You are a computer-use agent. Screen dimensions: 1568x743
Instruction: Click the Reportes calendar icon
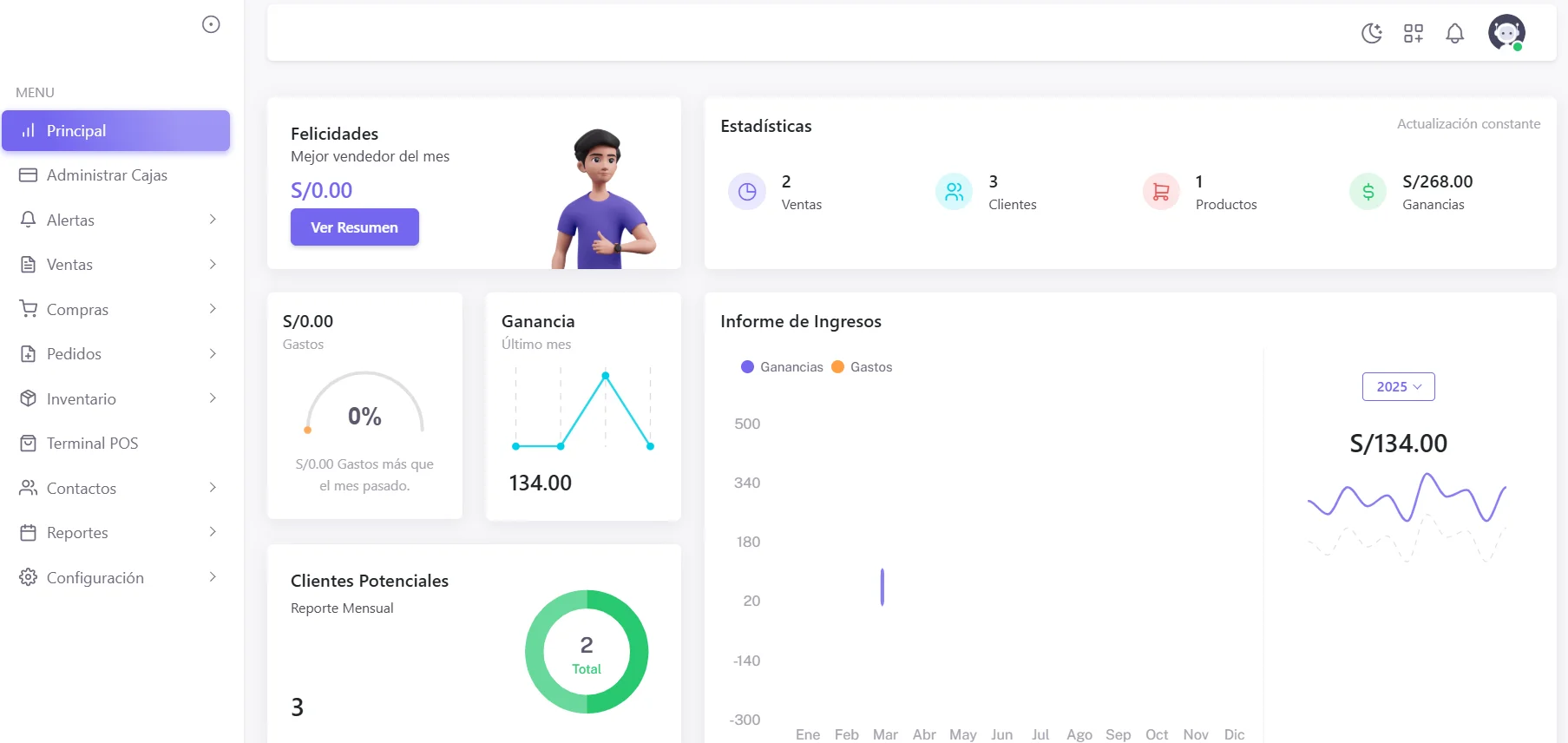click(29, 533)
